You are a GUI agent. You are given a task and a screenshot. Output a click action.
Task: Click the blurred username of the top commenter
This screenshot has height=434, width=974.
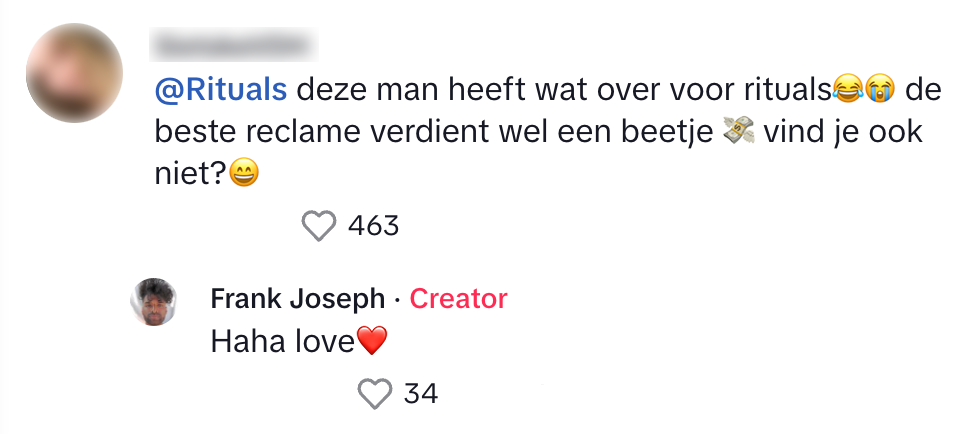(232, 45)
